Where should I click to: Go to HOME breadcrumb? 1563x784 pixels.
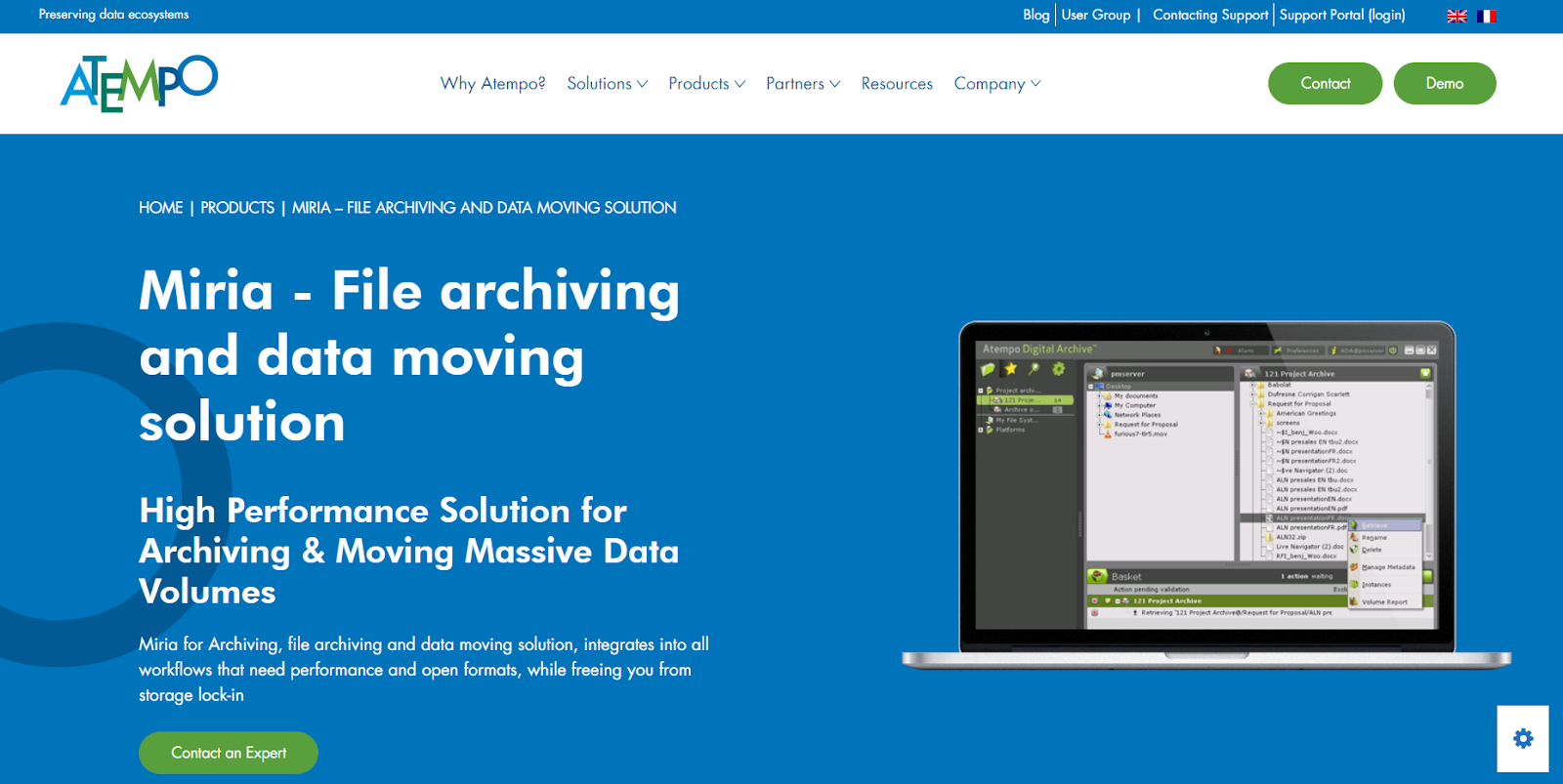pos(160,208)
